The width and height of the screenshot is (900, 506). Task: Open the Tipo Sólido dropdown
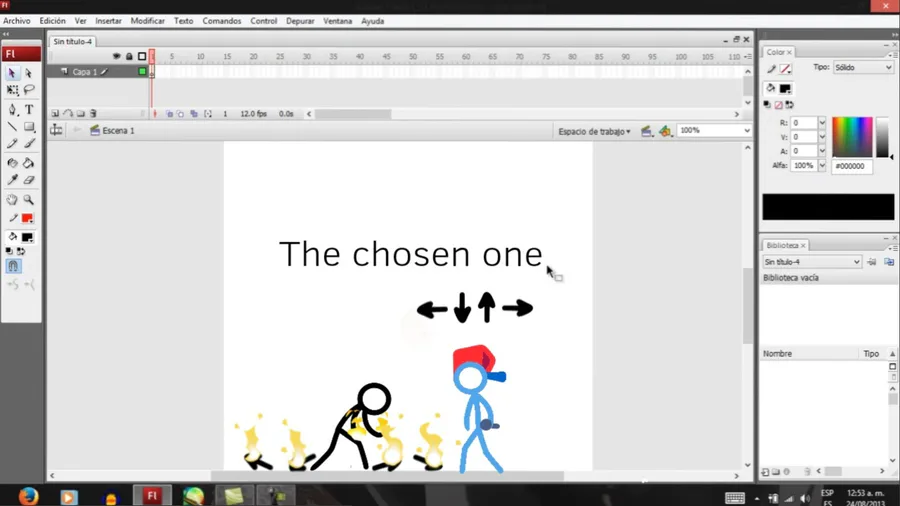coord(863,67)
